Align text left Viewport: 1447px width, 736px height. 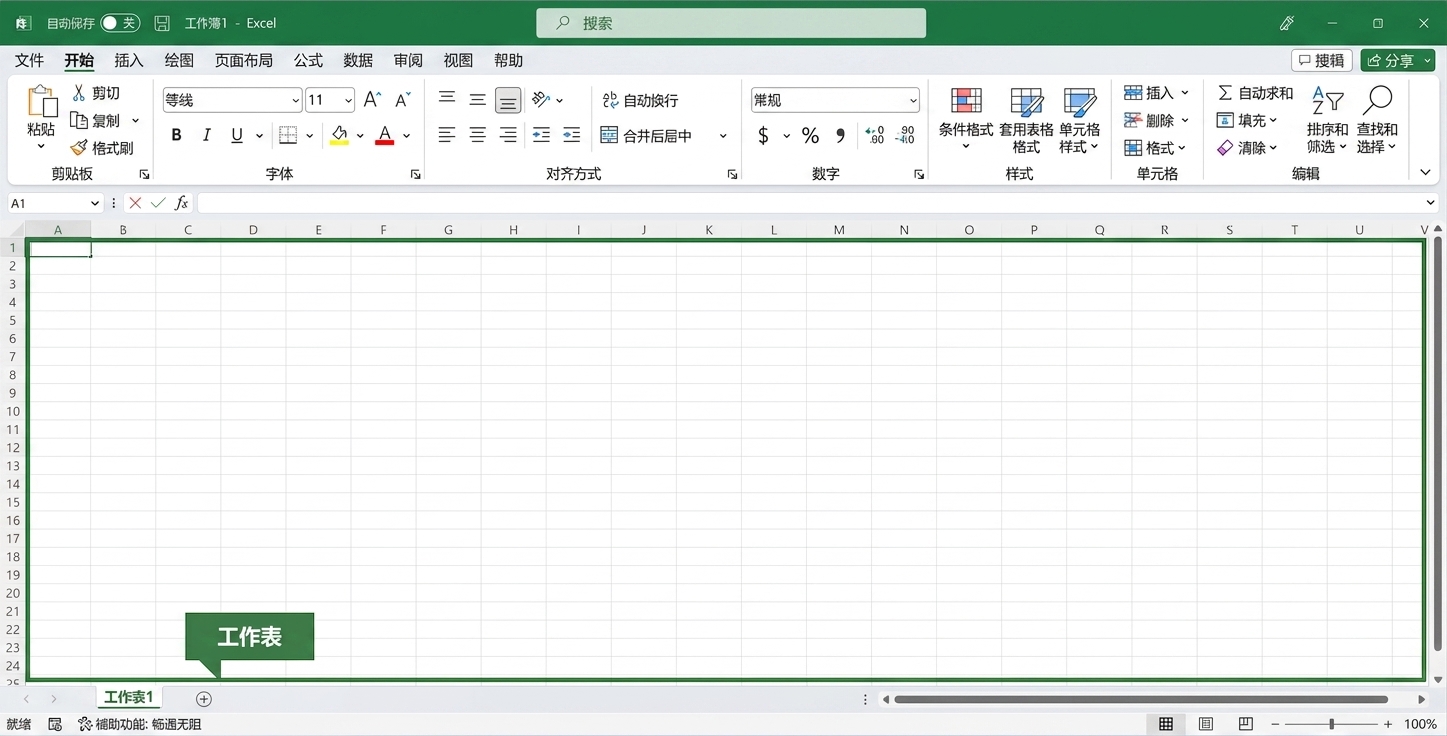click(447, 135)
